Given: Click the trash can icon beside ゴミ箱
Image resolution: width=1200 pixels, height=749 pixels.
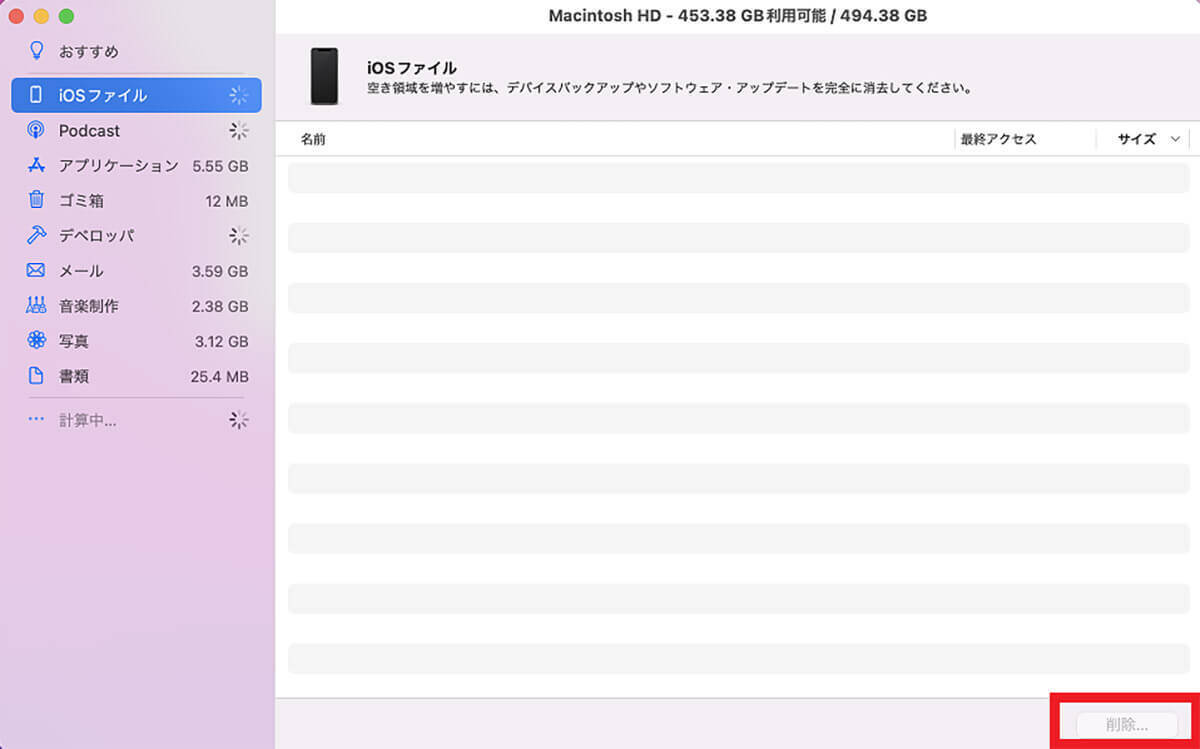Looking at the screenshot, I should click(x=36, y=200).
